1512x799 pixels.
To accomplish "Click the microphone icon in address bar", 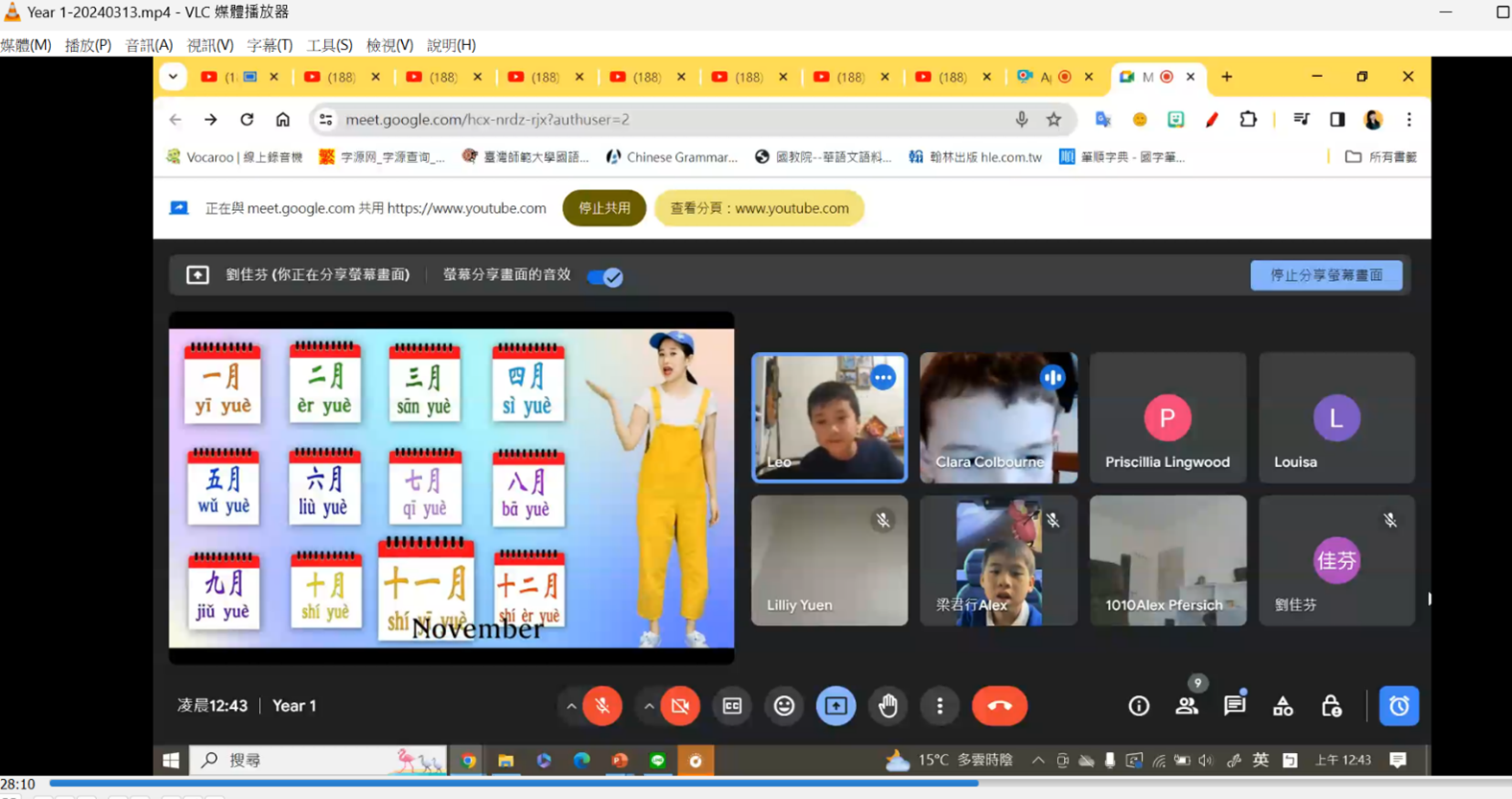I will point(1022,120).
